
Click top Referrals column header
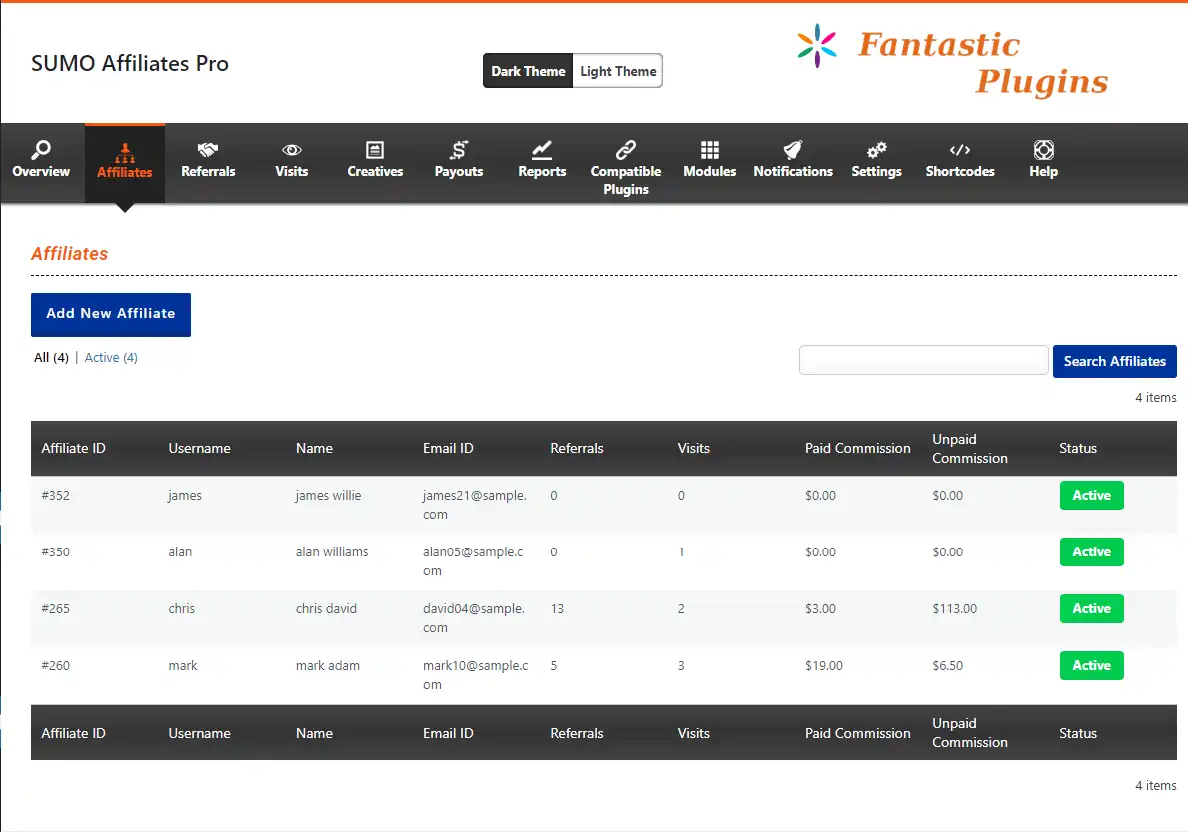(577, 449)
